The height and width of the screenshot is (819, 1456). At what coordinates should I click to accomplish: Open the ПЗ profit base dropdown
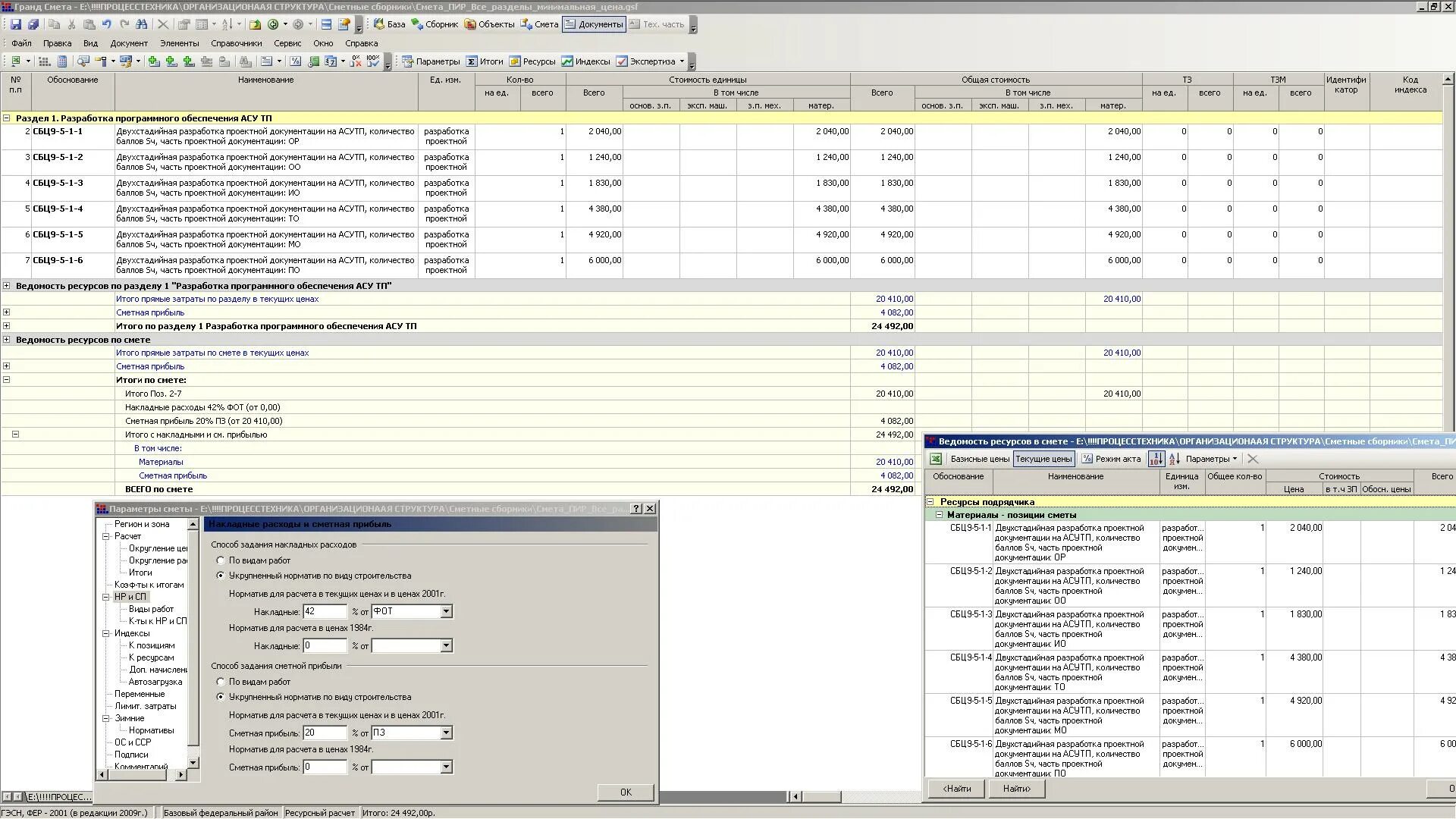pos(446,733)
